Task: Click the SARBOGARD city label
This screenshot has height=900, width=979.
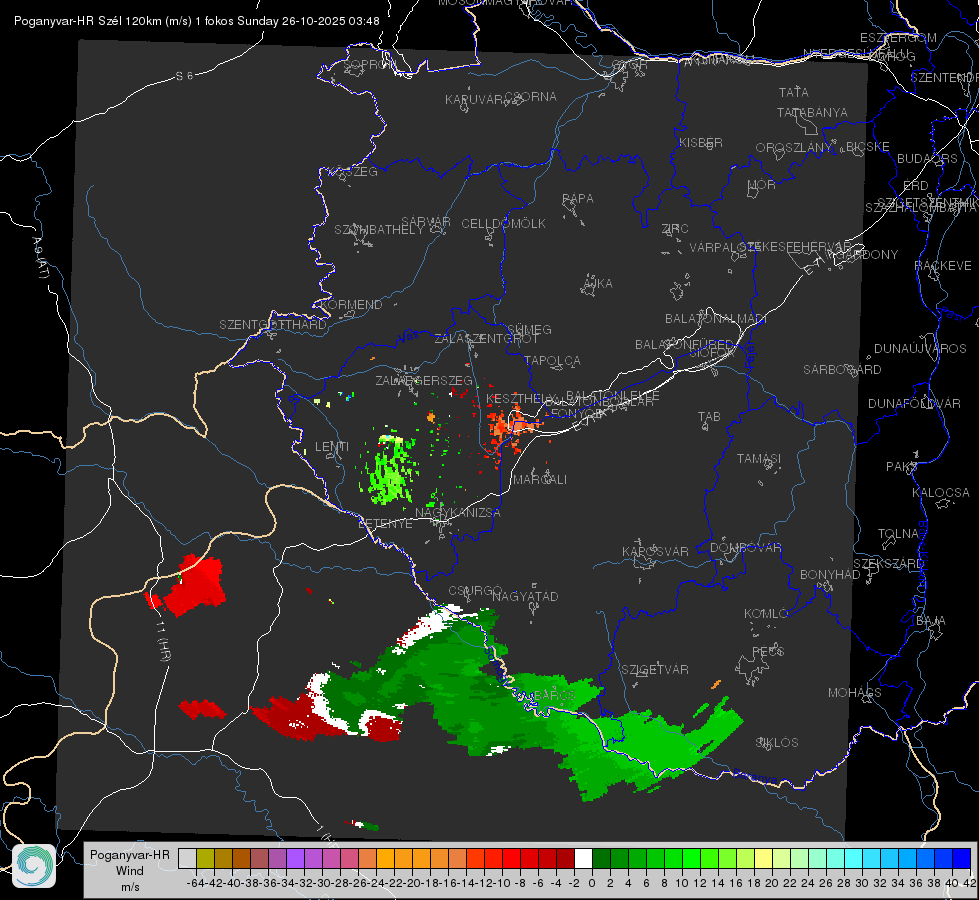Action: coord(842,370)
